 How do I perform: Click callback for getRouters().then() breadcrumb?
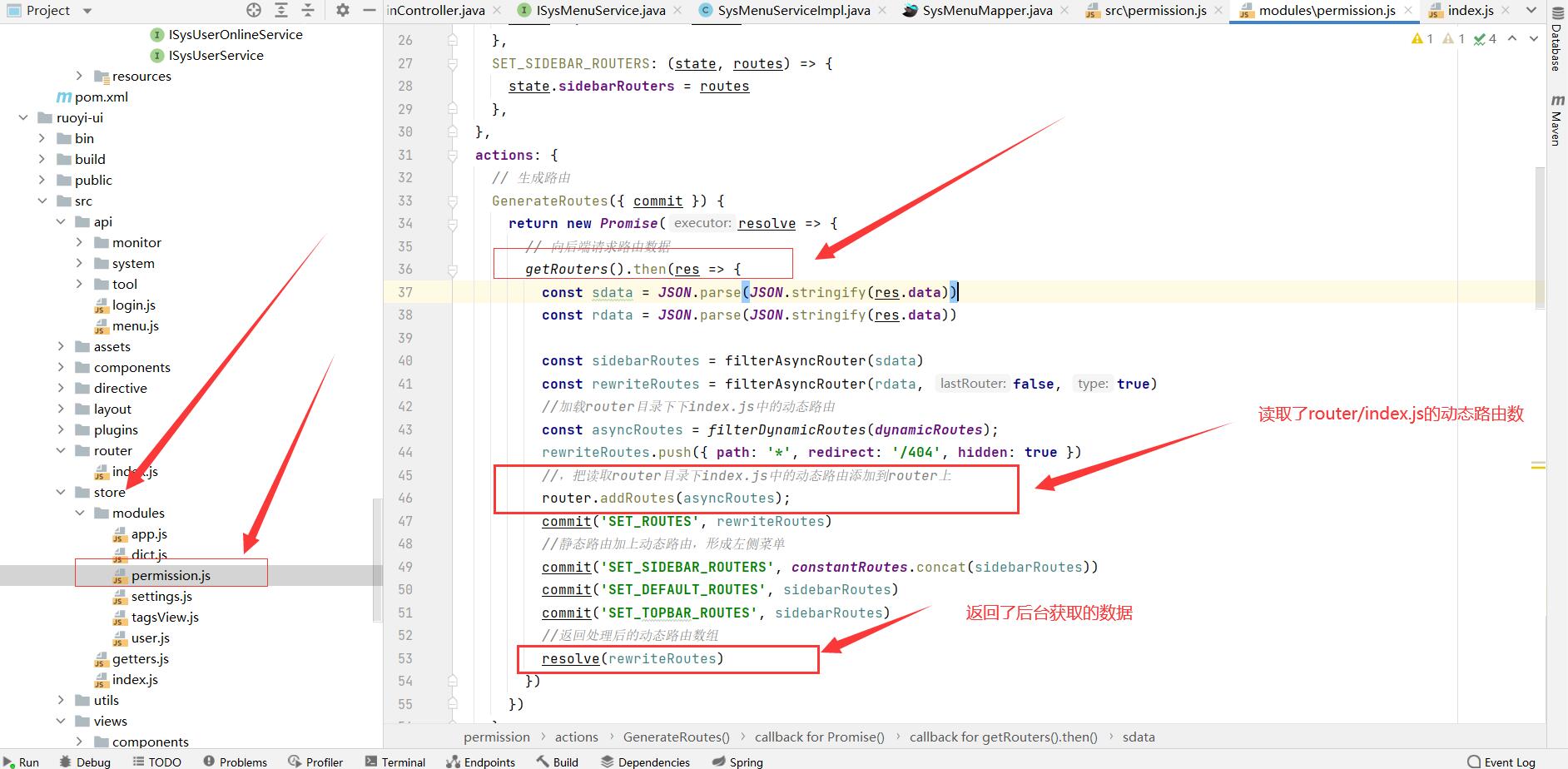click(1003, 737)
